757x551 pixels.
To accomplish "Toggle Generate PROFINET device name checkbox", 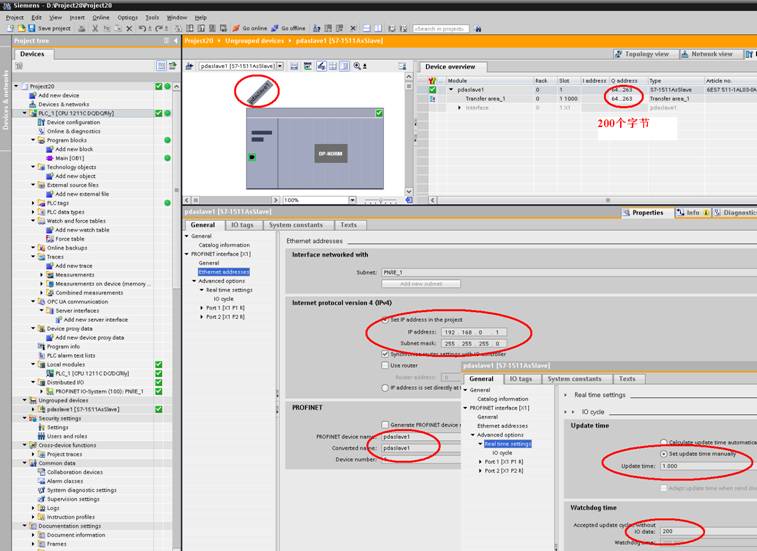I will click(x=385, y=425).
